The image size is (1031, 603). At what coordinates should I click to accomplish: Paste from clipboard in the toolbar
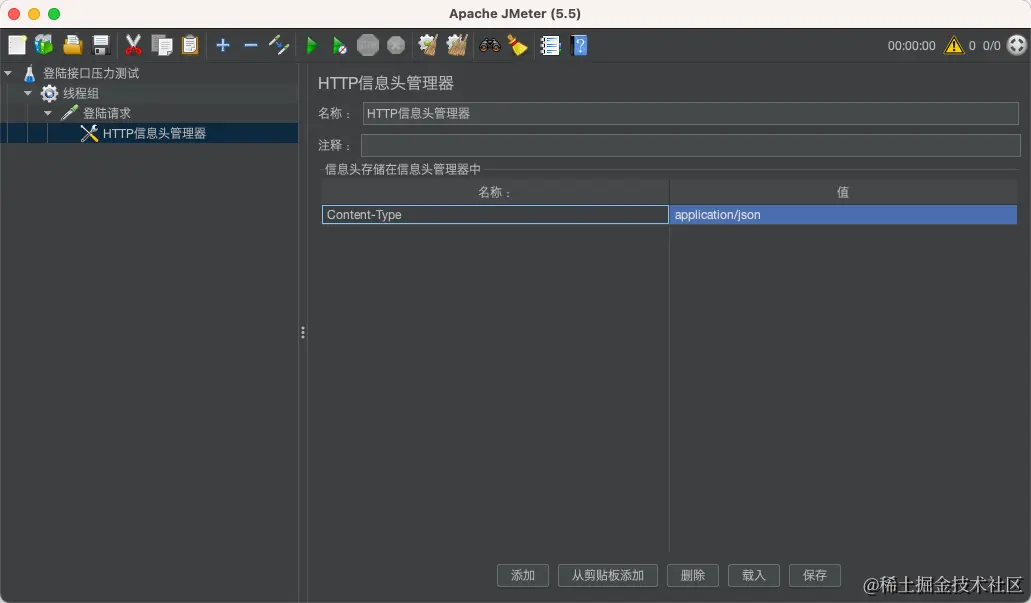coord(190,45)
